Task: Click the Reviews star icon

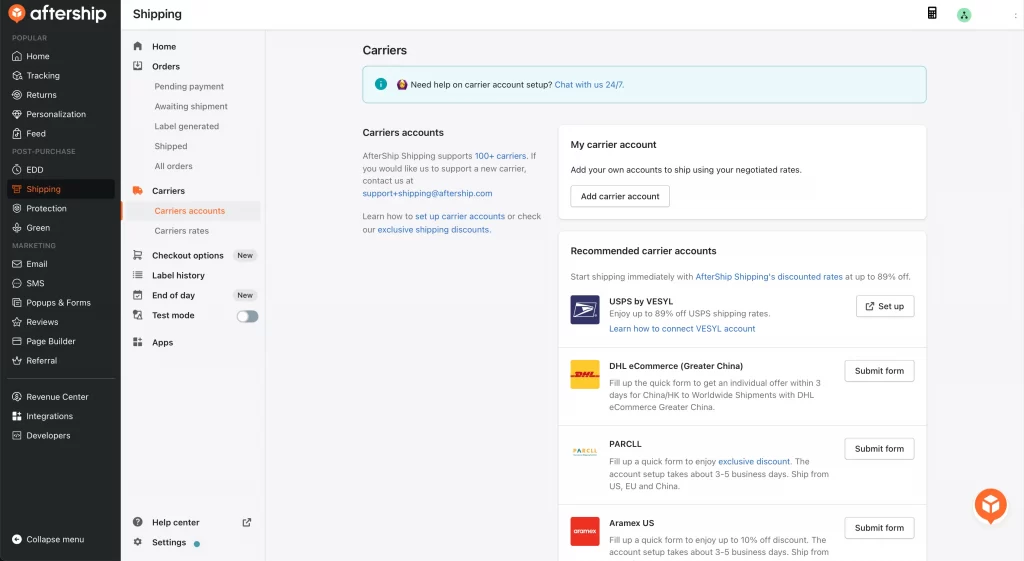Action: [x=17, y=322]
